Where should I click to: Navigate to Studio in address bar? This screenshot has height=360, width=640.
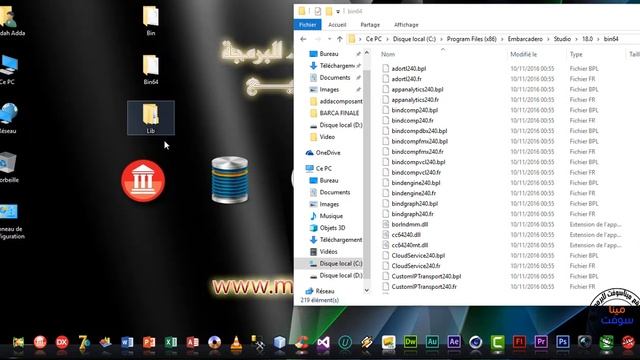point(562,39)
